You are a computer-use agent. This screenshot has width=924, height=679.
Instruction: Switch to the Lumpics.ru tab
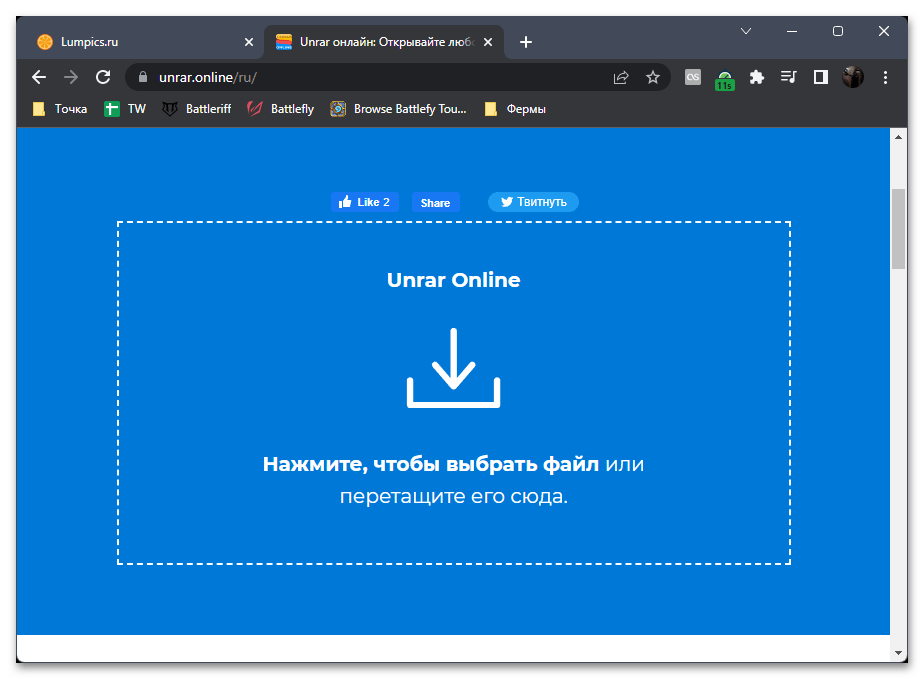coord(143,42)
